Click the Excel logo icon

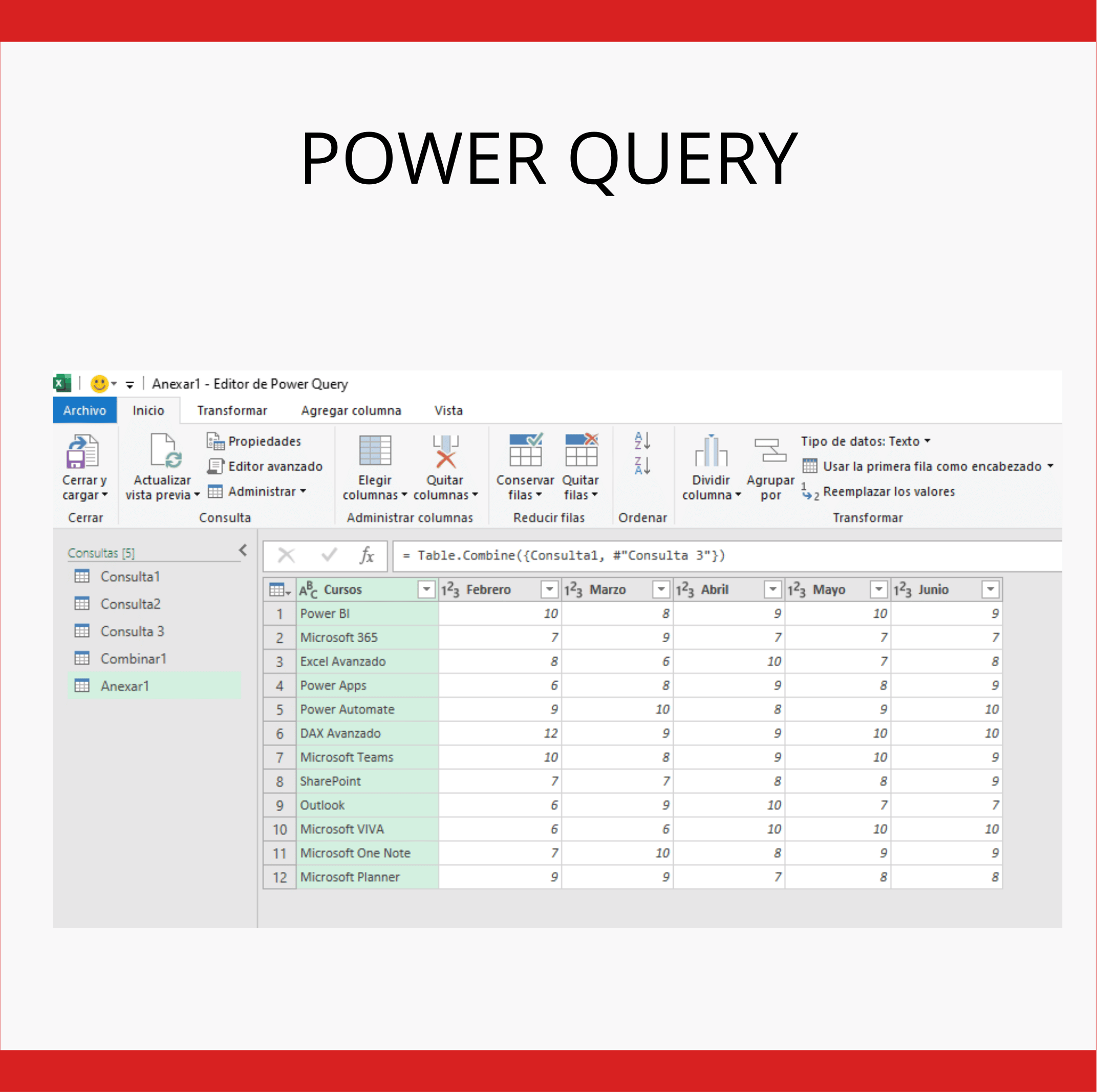pos(62,383)
